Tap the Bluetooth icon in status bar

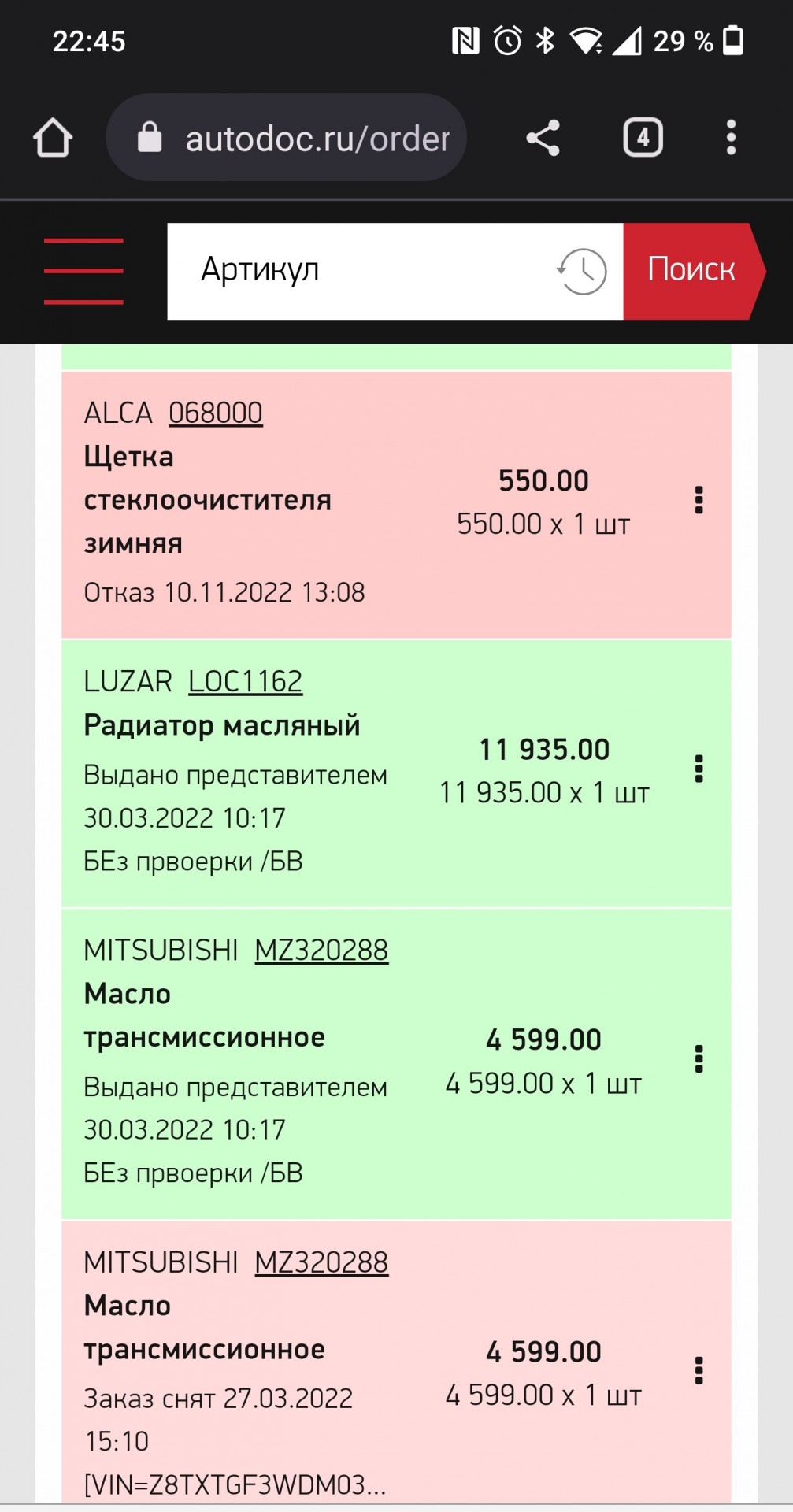point(545,40)
